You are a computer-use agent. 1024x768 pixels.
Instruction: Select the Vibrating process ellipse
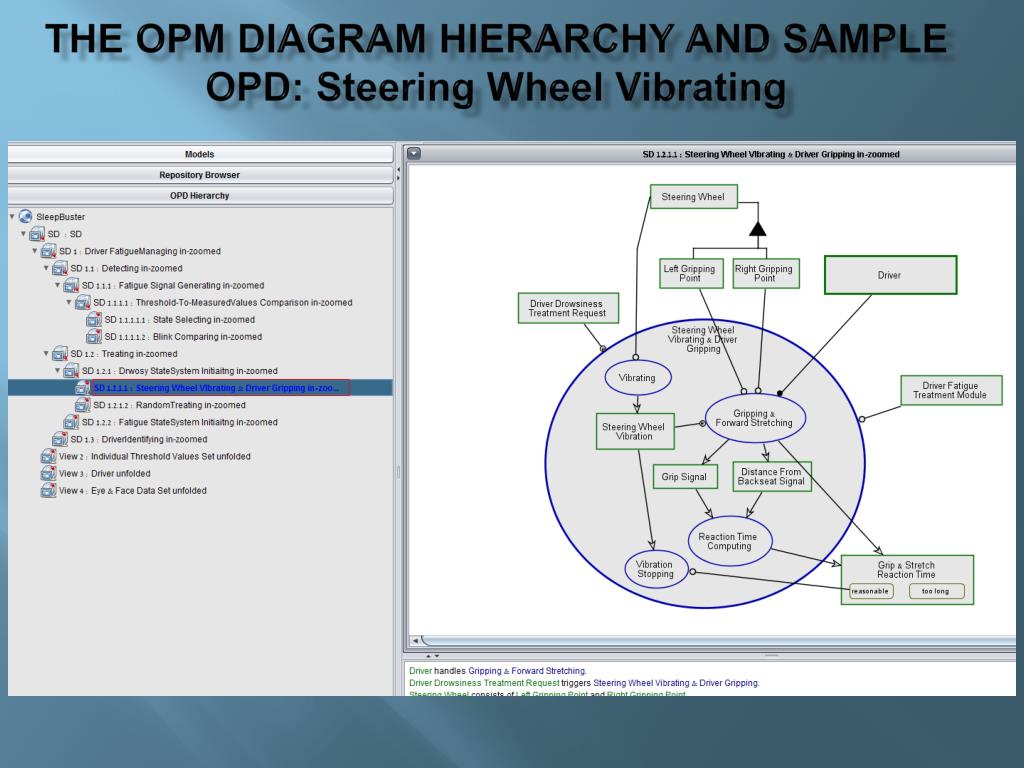pyautogui.click(x=637, y=377)
